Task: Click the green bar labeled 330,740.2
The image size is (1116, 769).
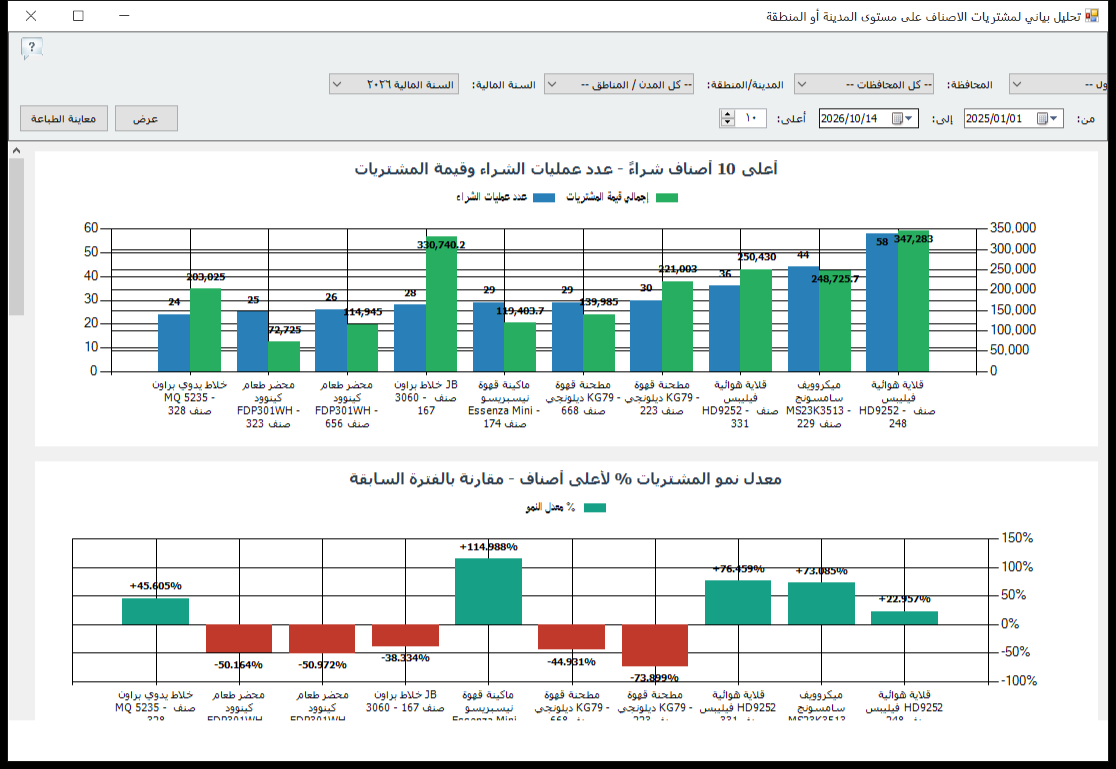Action: click(x=441, y=304)
